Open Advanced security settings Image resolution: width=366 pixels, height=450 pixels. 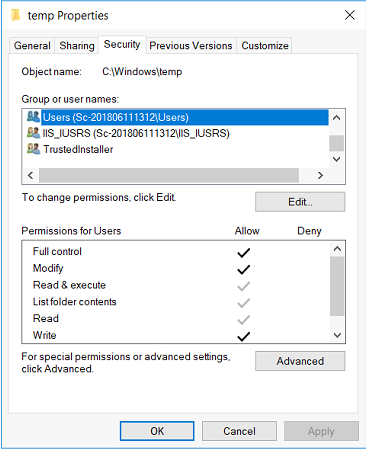(x=300, y=361)
